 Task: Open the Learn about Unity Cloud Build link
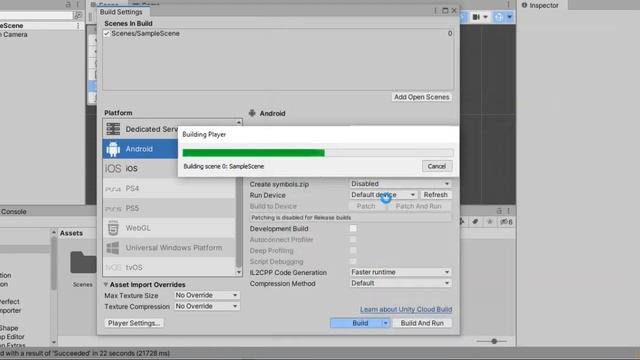coord(406,309)
